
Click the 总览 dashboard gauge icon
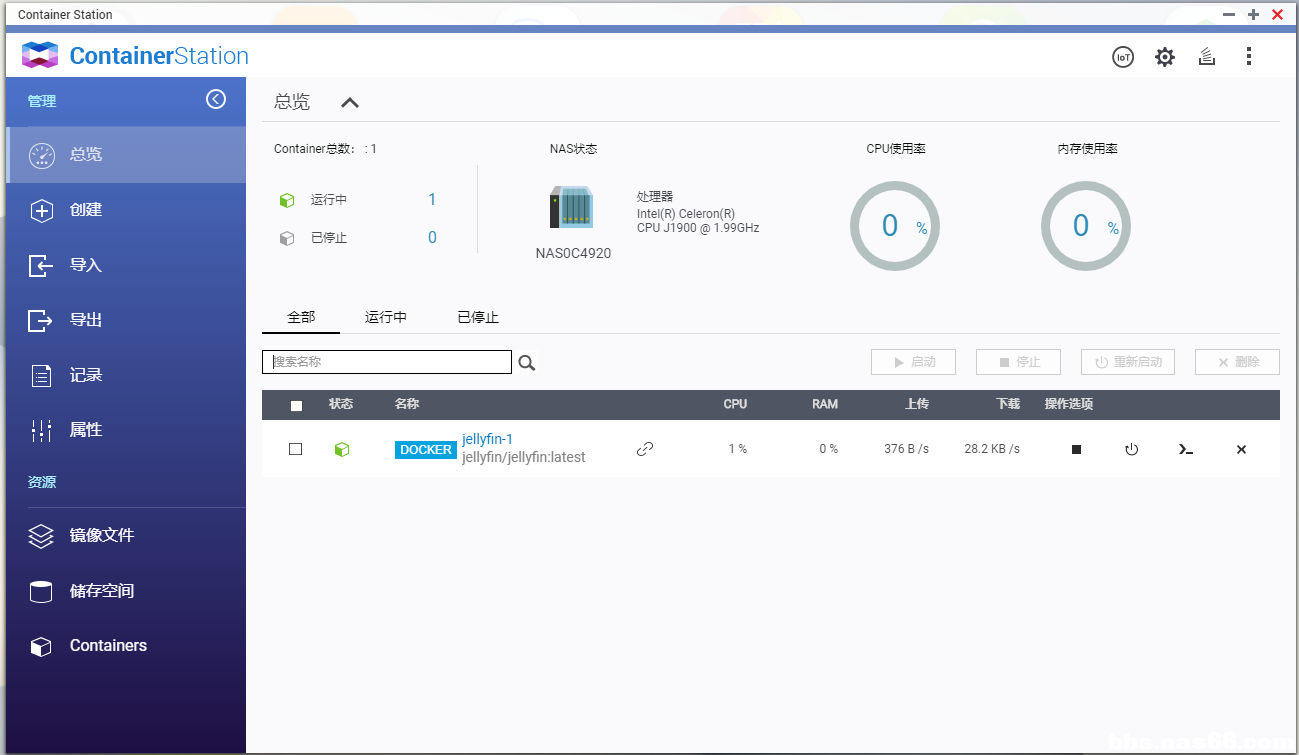41,155
